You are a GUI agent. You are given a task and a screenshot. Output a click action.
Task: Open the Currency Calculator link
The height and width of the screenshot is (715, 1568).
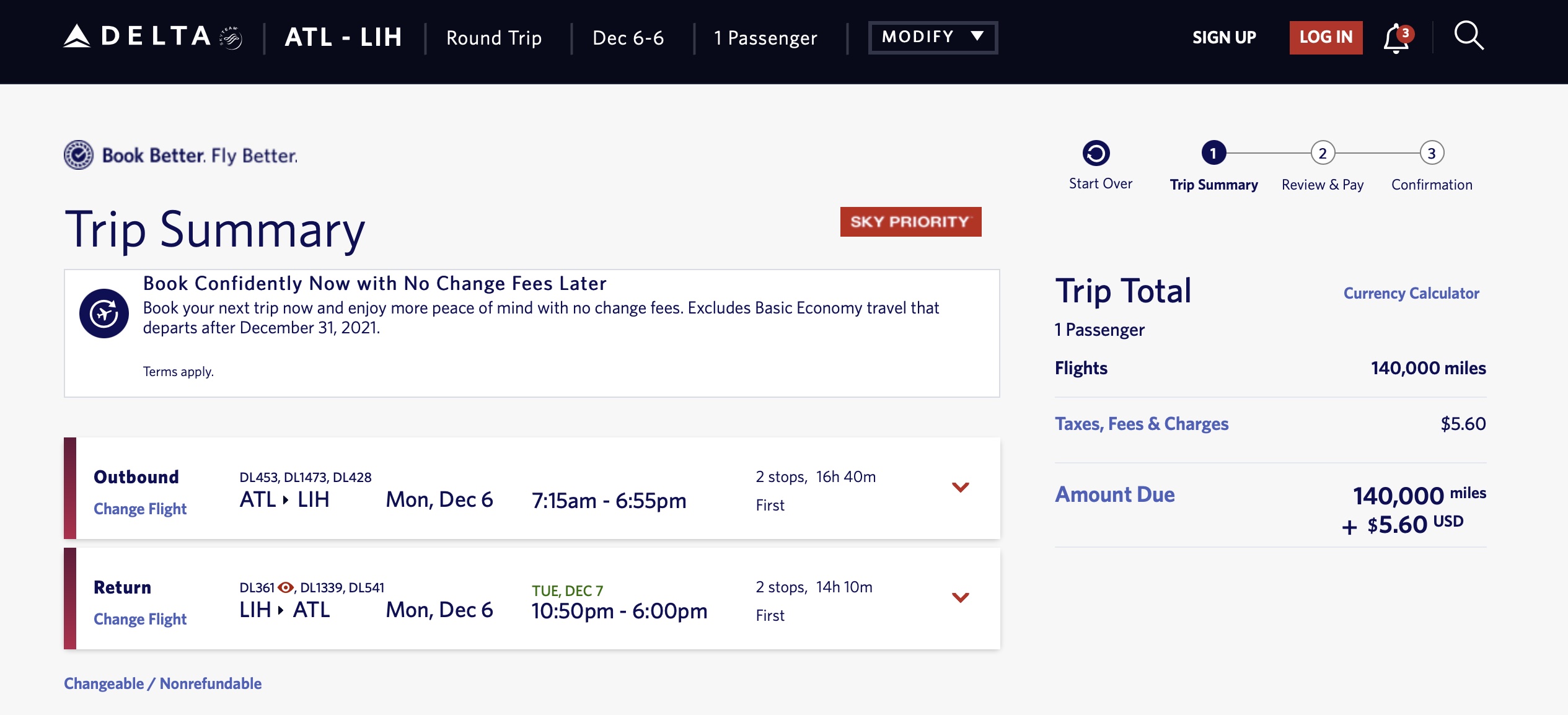1411,293
